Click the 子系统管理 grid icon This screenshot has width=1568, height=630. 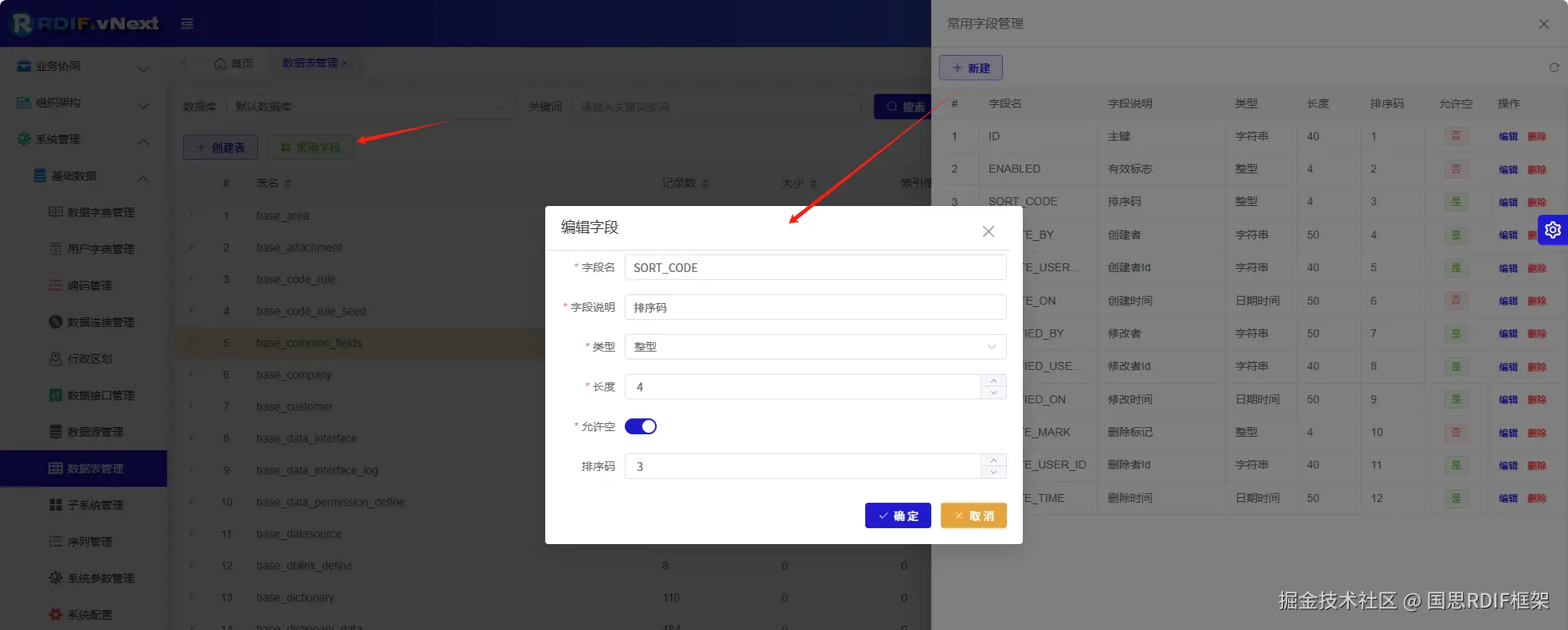(56, 505)
